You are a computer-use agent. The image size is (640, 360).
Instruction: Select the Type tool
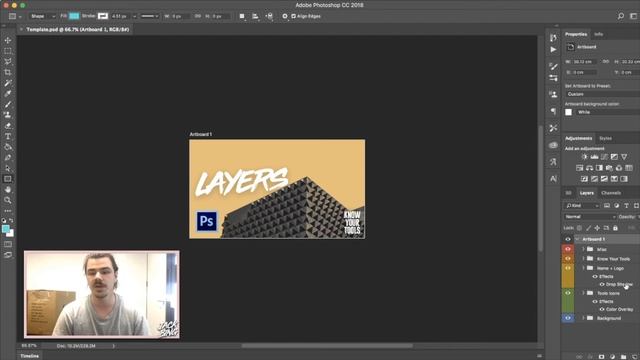(8, 136)
